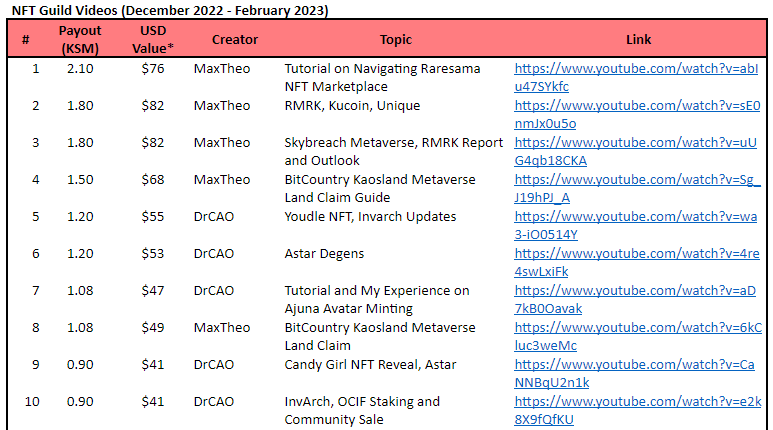
Task: Select creator DrCAO in row 5
Action: tap(214, 216)
